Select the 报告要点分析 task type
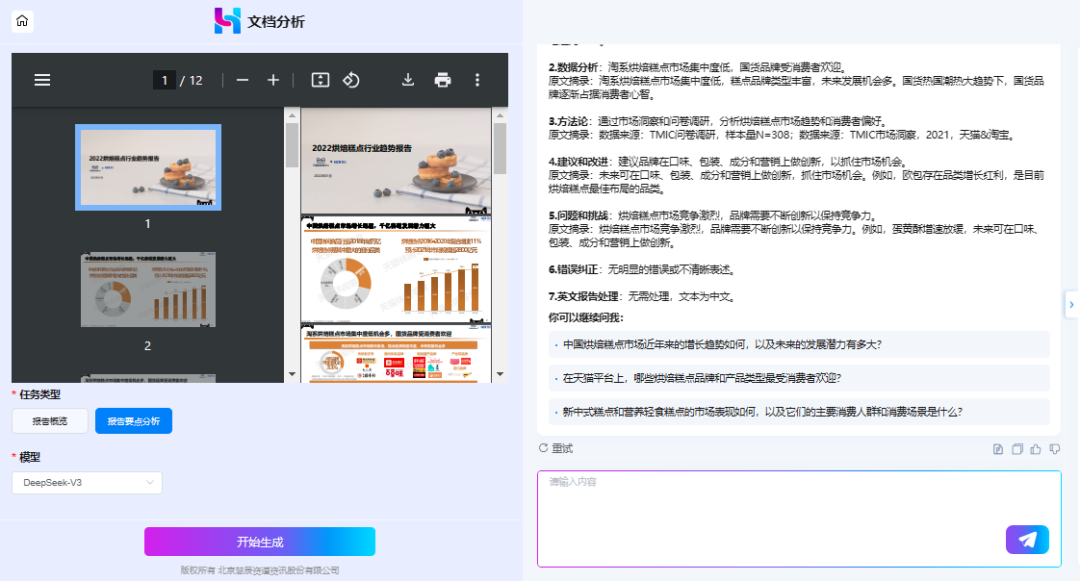The height and width of the screenshot is (581, 1080). tap(134, 421)
